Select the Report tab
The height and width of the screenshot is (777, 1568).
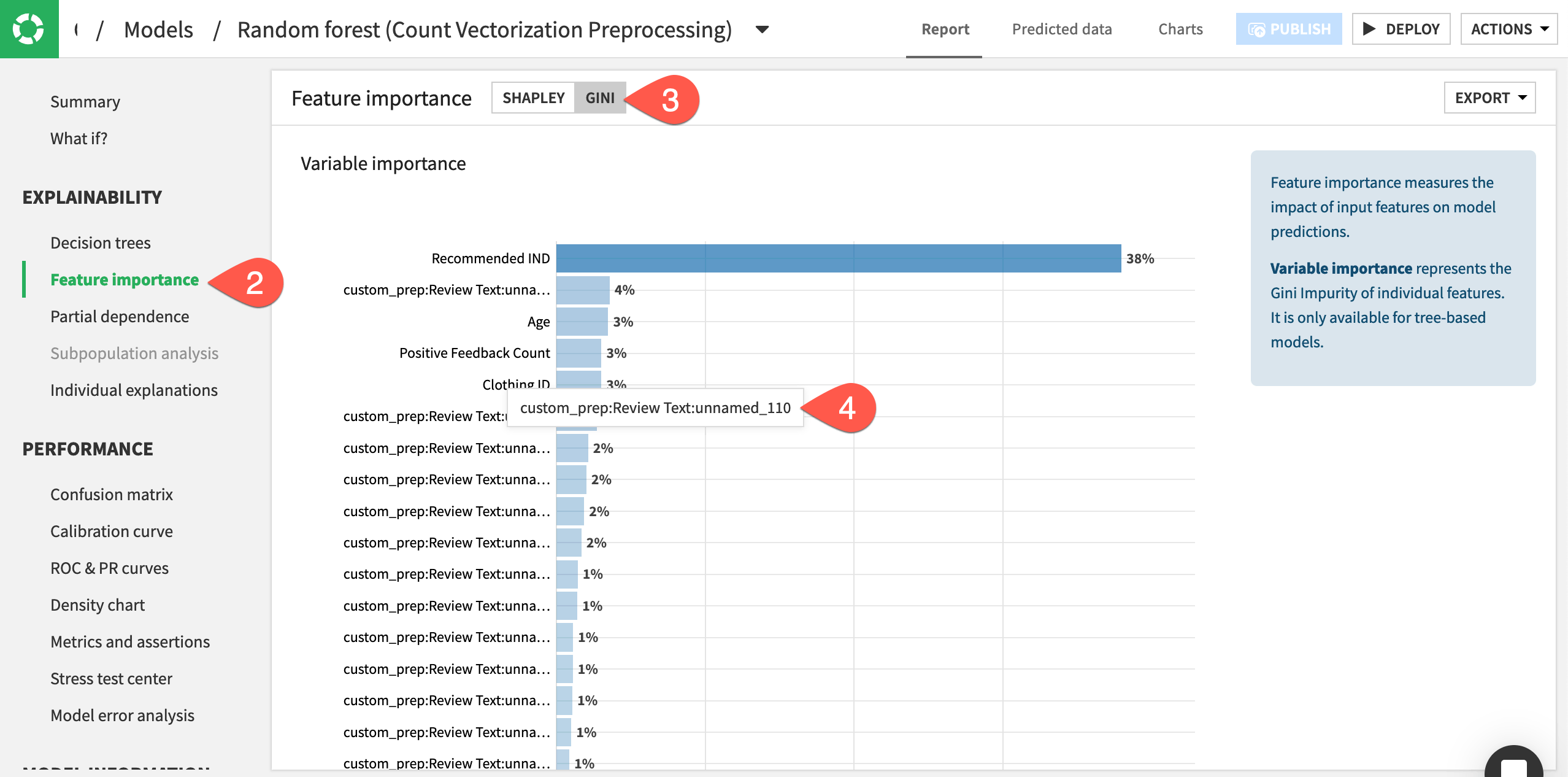[x=944, y=28]
